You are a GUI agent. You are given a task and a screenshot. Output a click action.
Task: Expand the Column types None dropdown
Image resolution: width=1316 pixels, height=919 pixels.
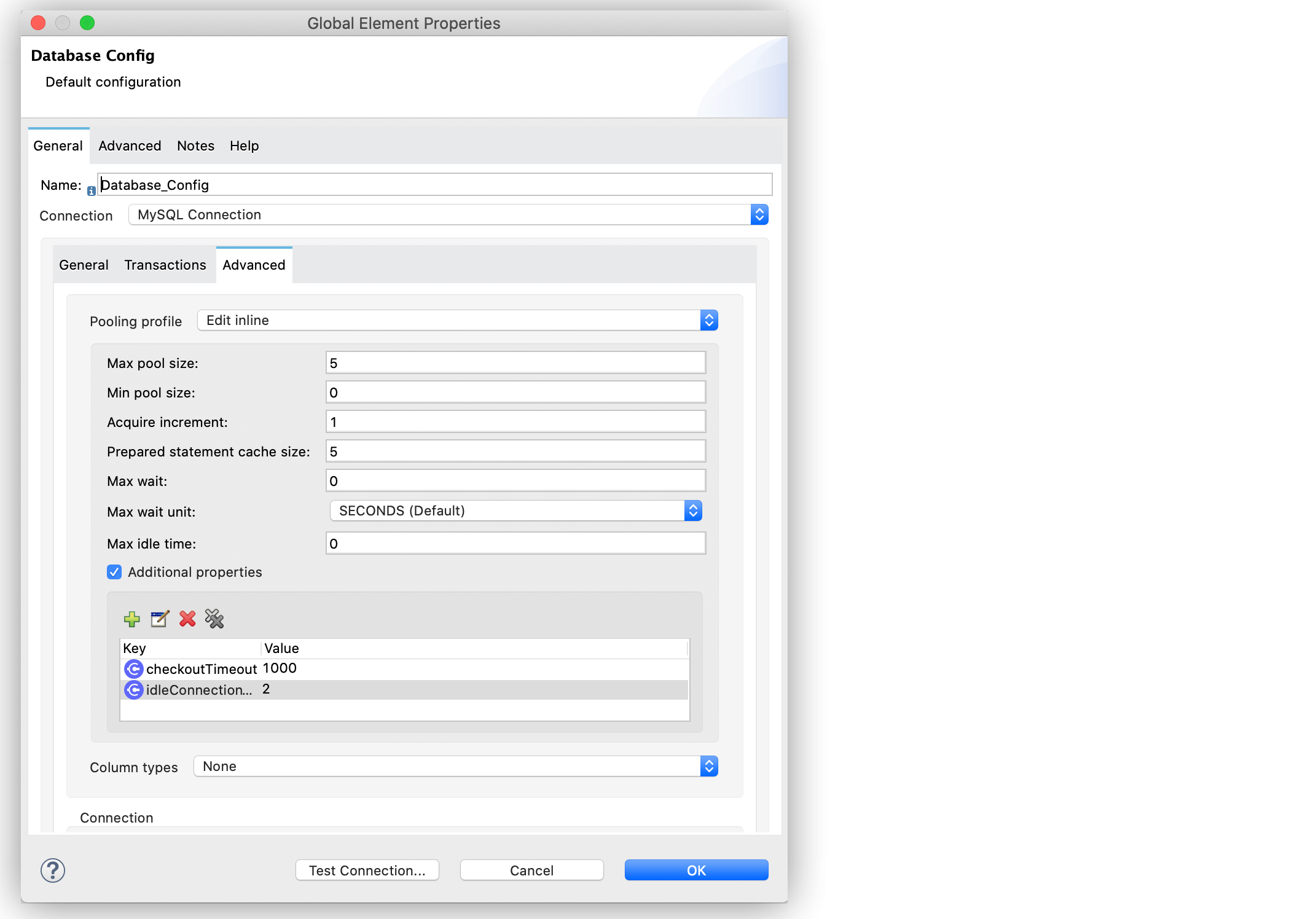coord(709,766)
